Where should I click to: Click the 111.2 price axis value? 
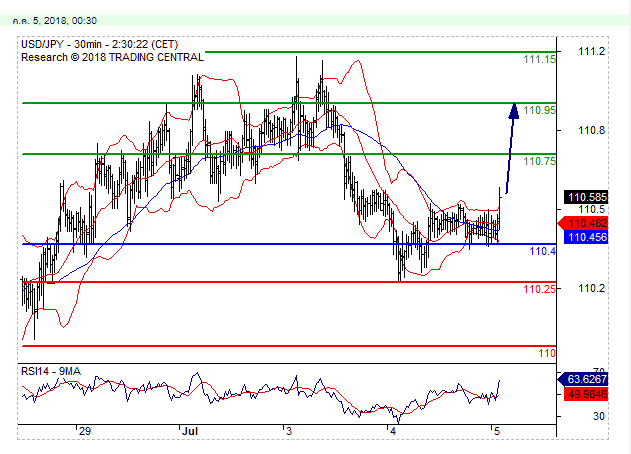[591, 51]
